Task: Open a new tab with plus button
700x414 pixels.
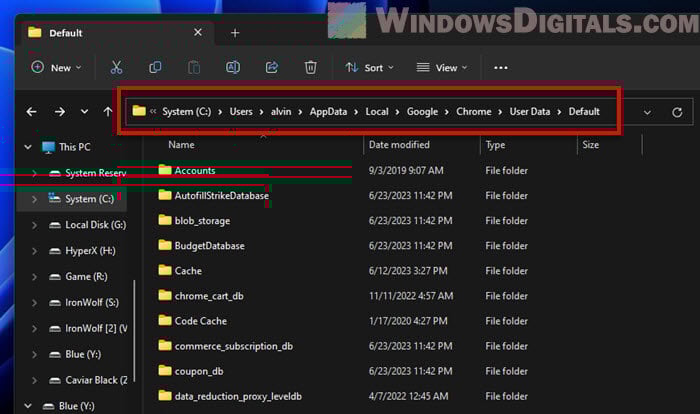Action: click(x=235, y=33)
